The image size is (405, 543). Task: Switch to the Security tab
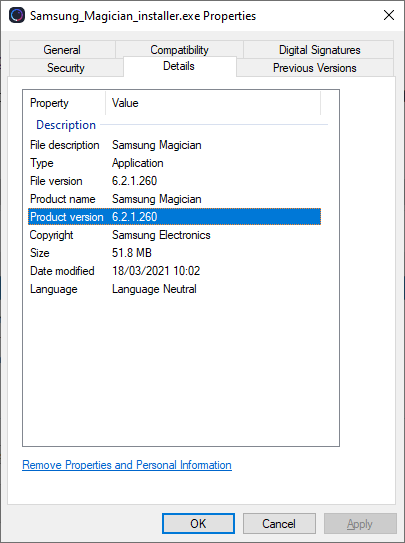click(66, 68)
